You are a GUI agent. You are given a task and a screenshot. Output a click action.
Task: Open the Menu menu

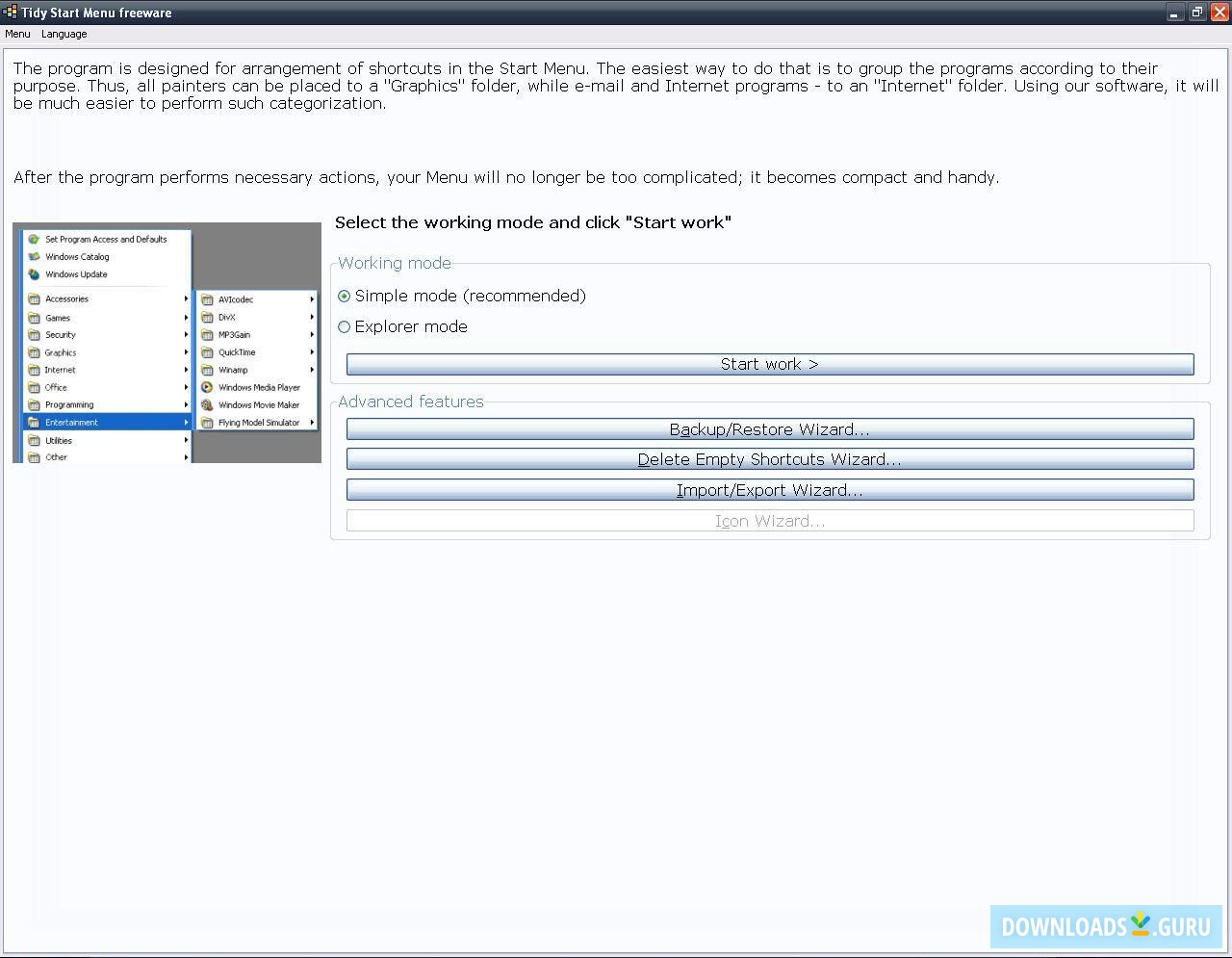(17, 34)
